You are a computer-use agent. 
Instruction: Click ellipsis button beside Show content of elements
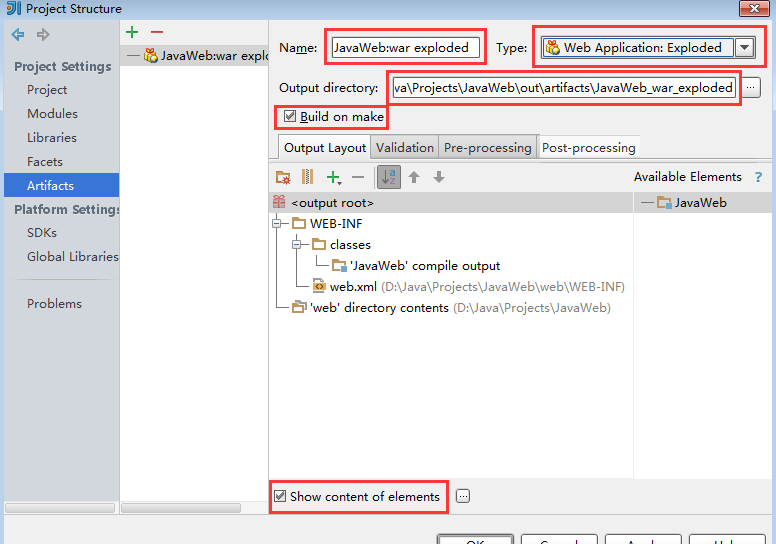(463, 496)
